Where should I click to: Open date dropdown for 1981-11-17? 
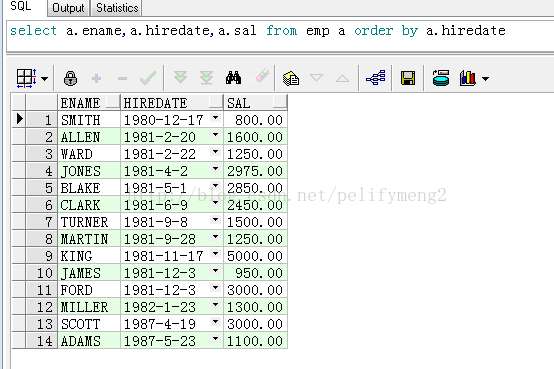[215, 254]
